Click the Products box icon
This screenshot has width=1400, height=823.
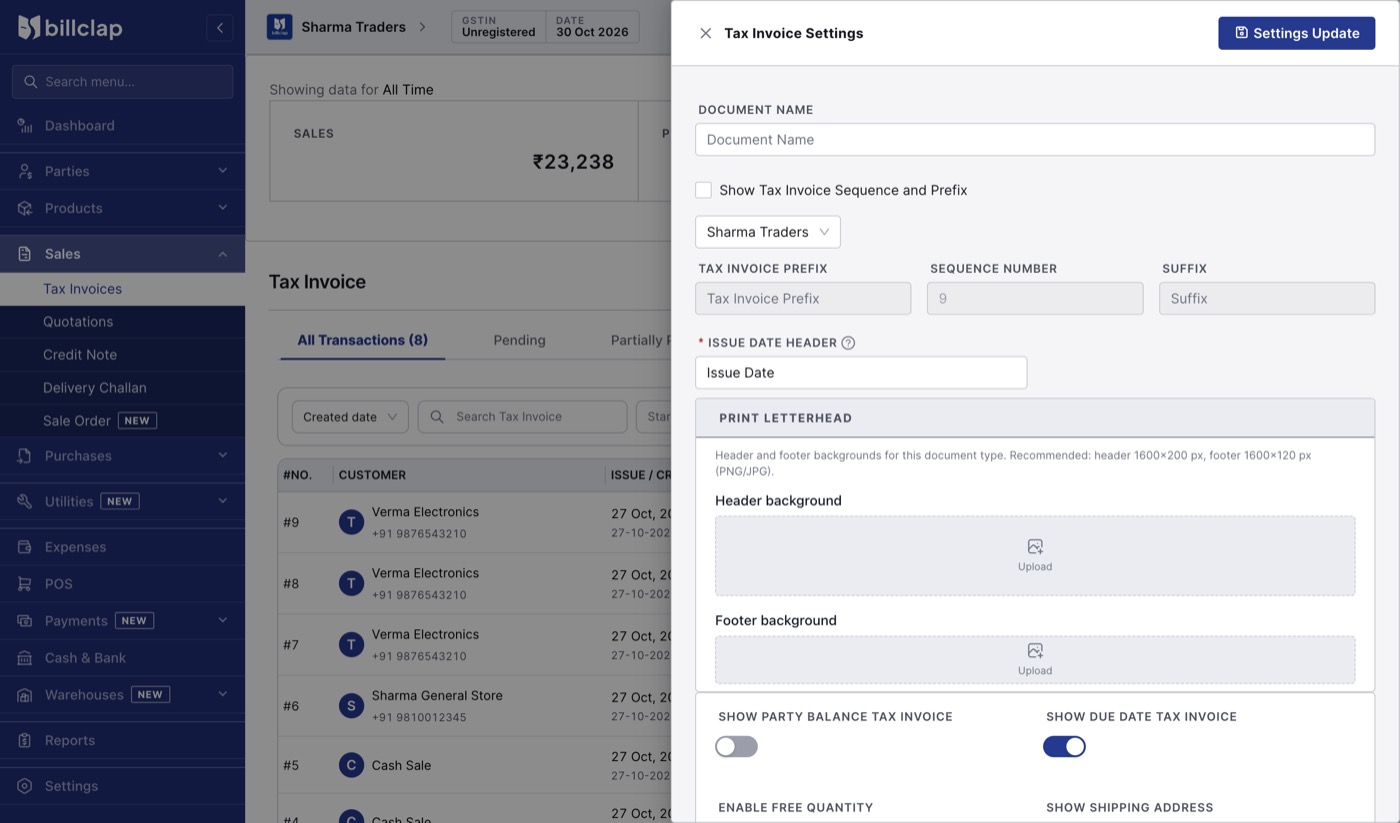[x=25, y=208]
